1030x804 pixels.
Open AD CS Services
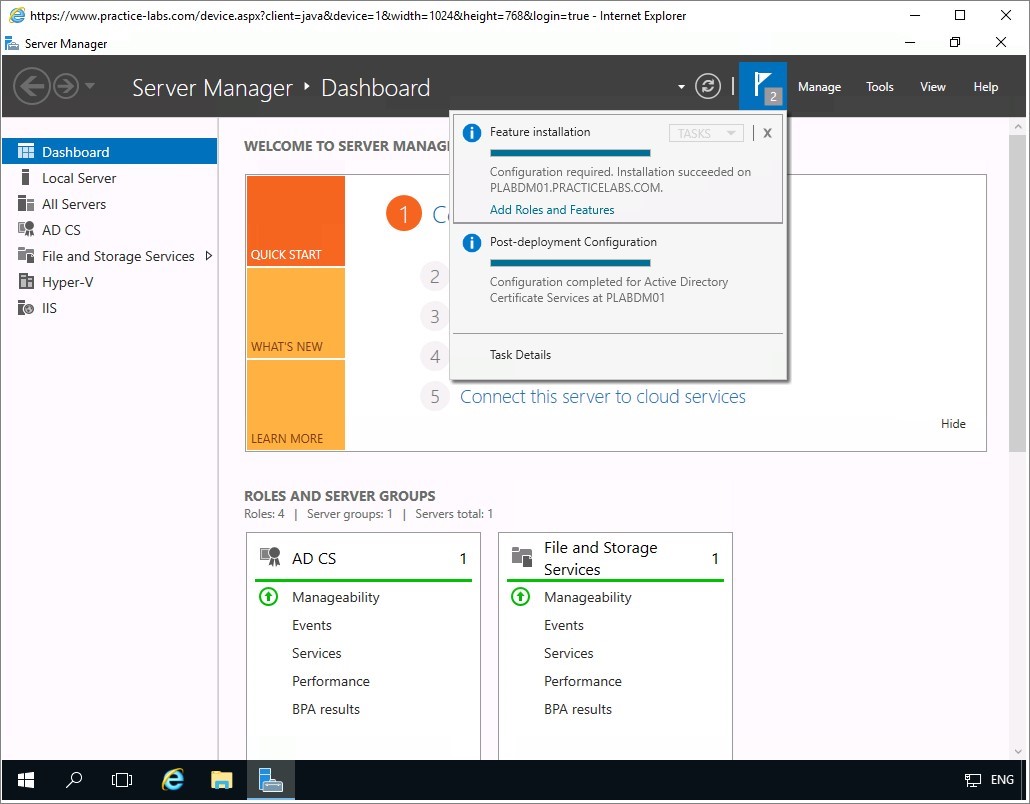tap(317, 653)
